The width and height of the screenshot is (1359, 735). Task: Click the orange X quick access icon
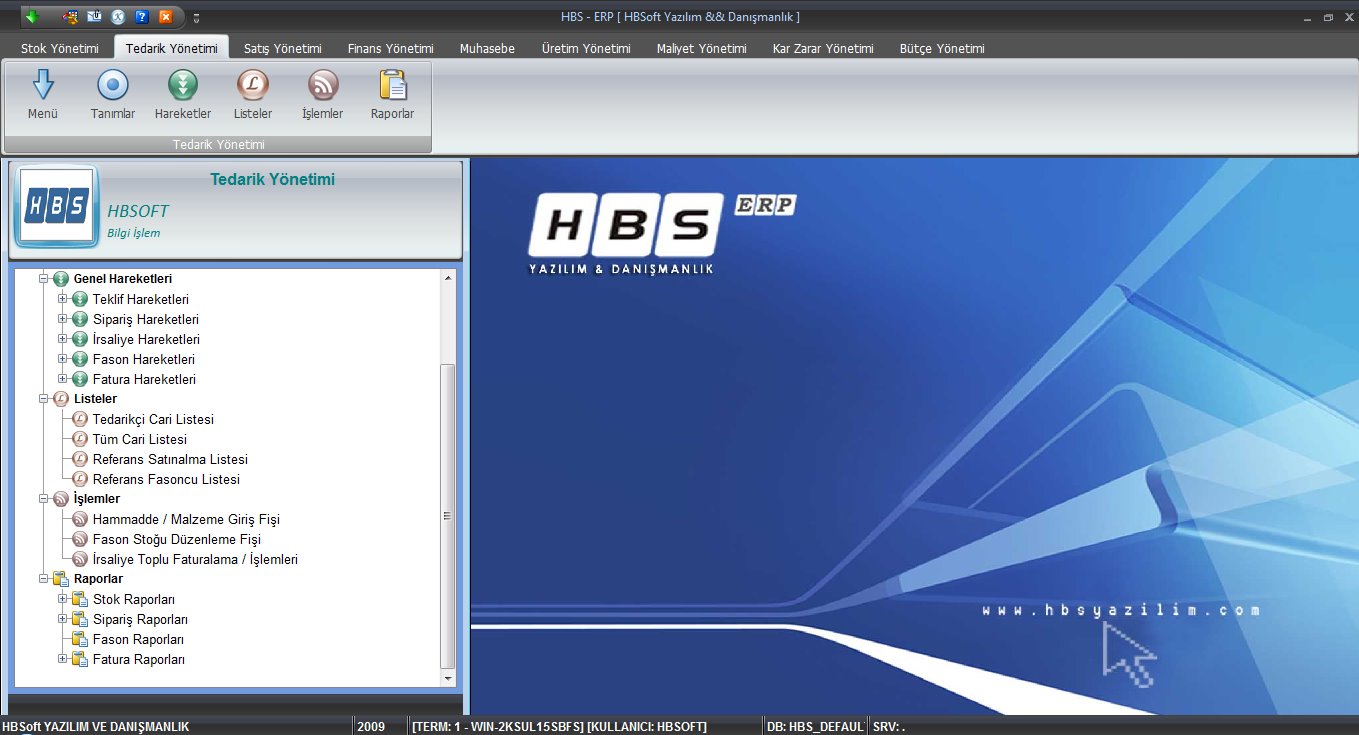point(166,17)
